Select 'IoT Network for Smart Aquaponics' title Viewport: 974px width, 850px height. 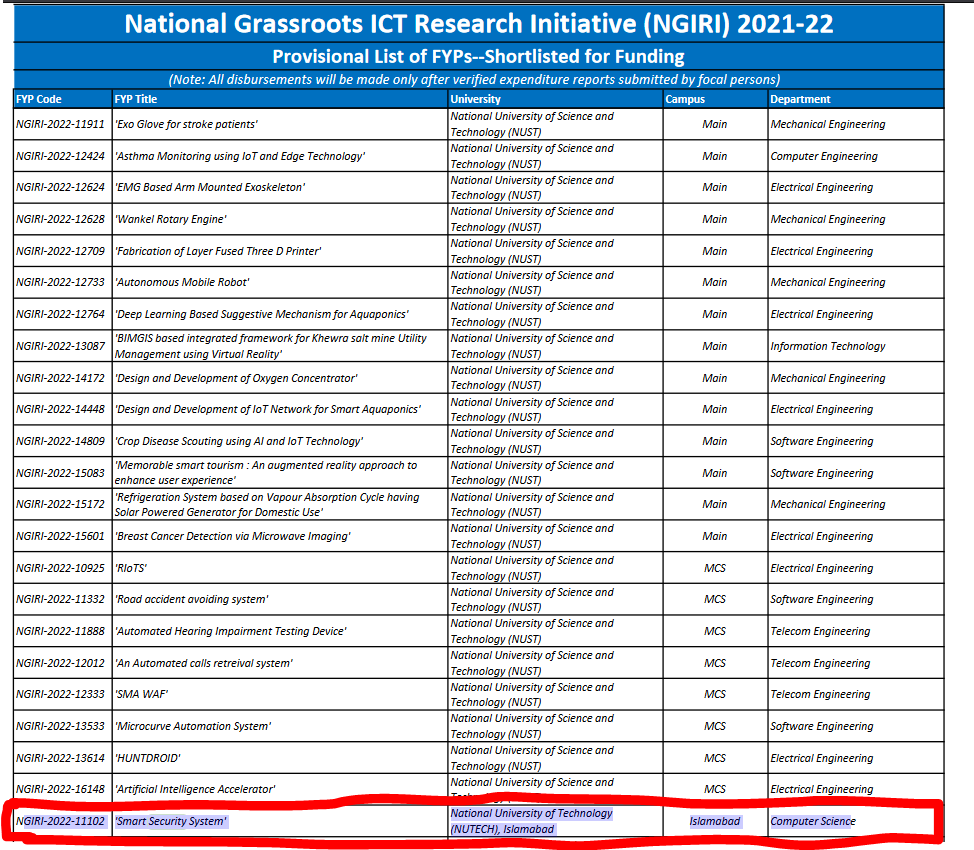[x=268, y=409]
